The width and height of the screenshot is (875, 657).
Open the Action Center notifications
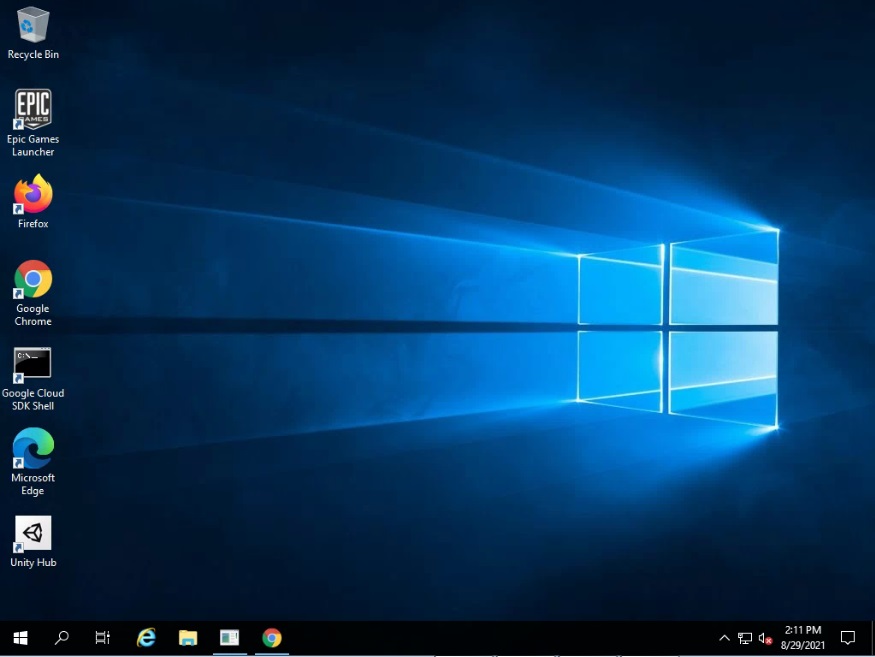tap(848, 637)
